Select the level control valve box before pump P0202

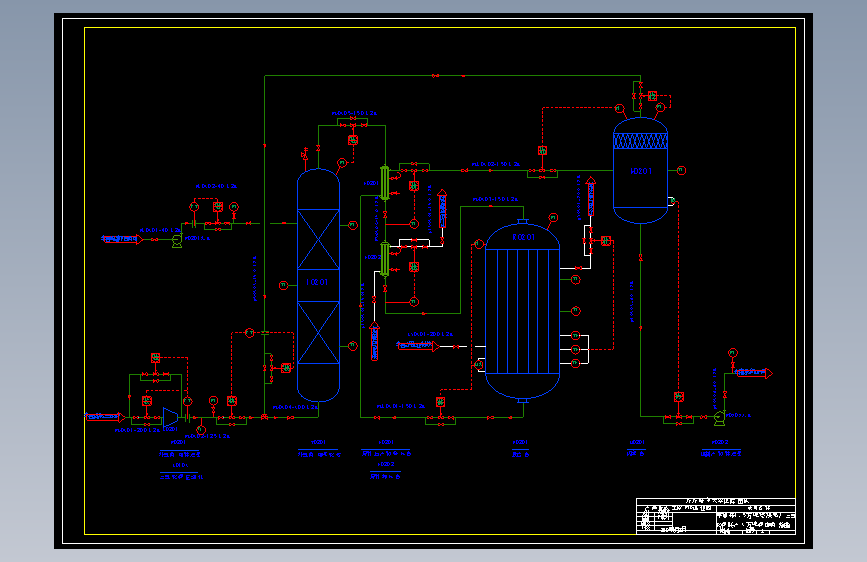pos(679,397)
